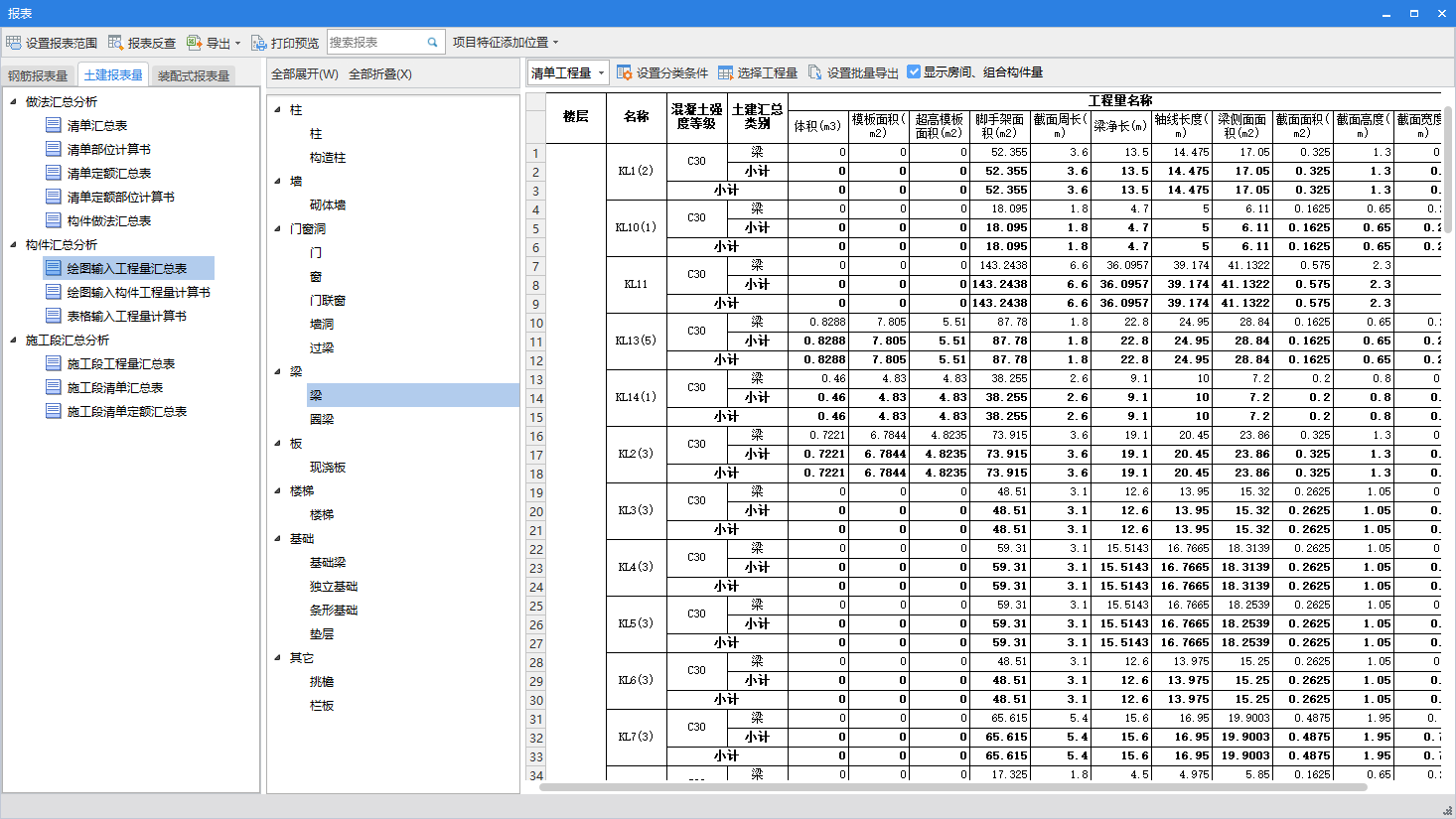Click the vertical scrollbar of the table

1448,169
